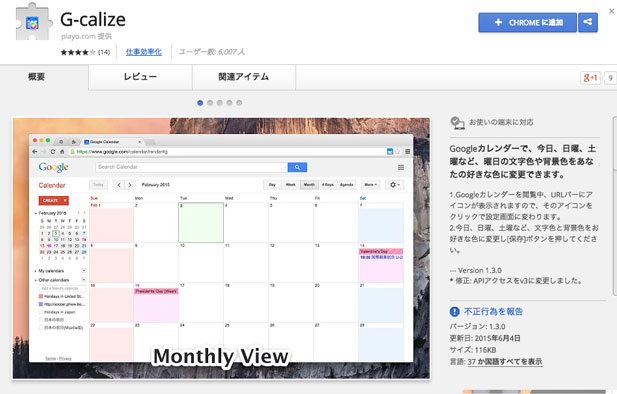Image resolution: width=617 pixels, height=394 pixels.
Task: Open the gear settings dropdown in screenshot
Action: [394, 185]
